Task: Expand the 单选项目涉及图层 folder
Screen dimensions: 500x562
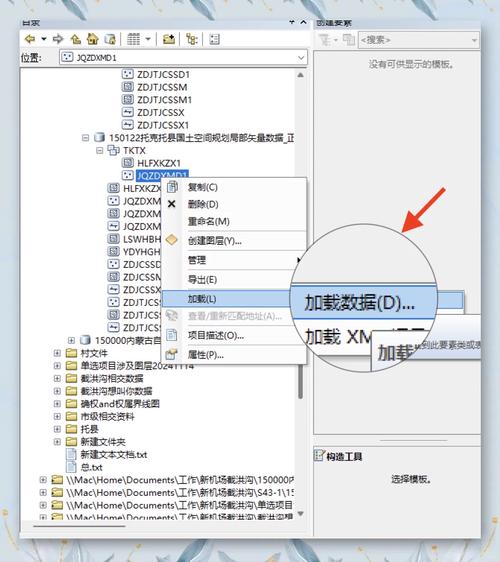Action: click(x=57, y=366)
